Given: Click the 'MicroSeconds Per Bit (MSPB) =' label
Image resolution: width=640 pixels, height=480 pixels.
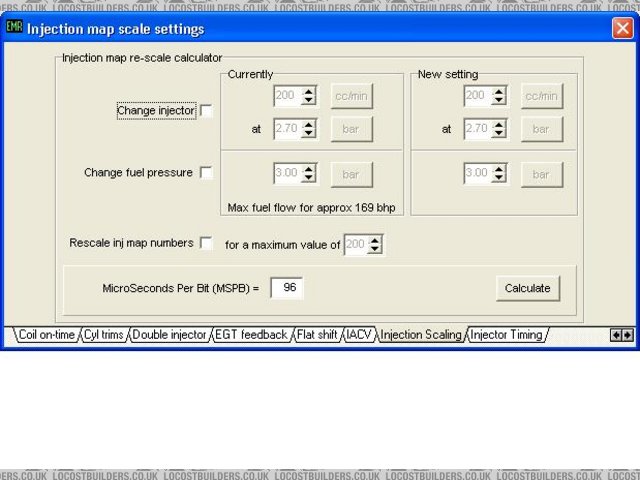Looking at the screenshot, I should 181,288.
